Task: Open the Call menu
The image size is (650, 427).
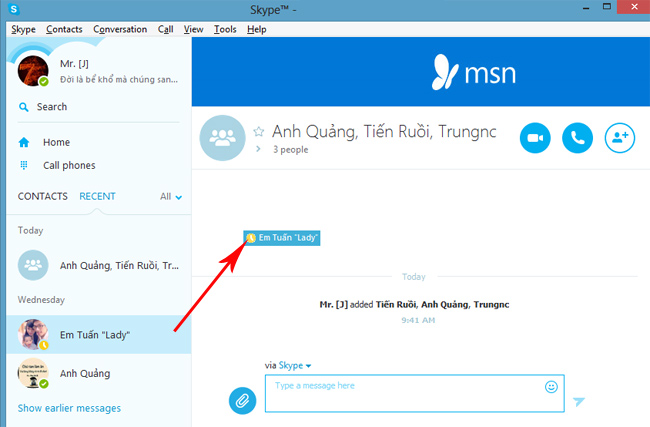Action: pyautogui.click(x=165, y=29)
